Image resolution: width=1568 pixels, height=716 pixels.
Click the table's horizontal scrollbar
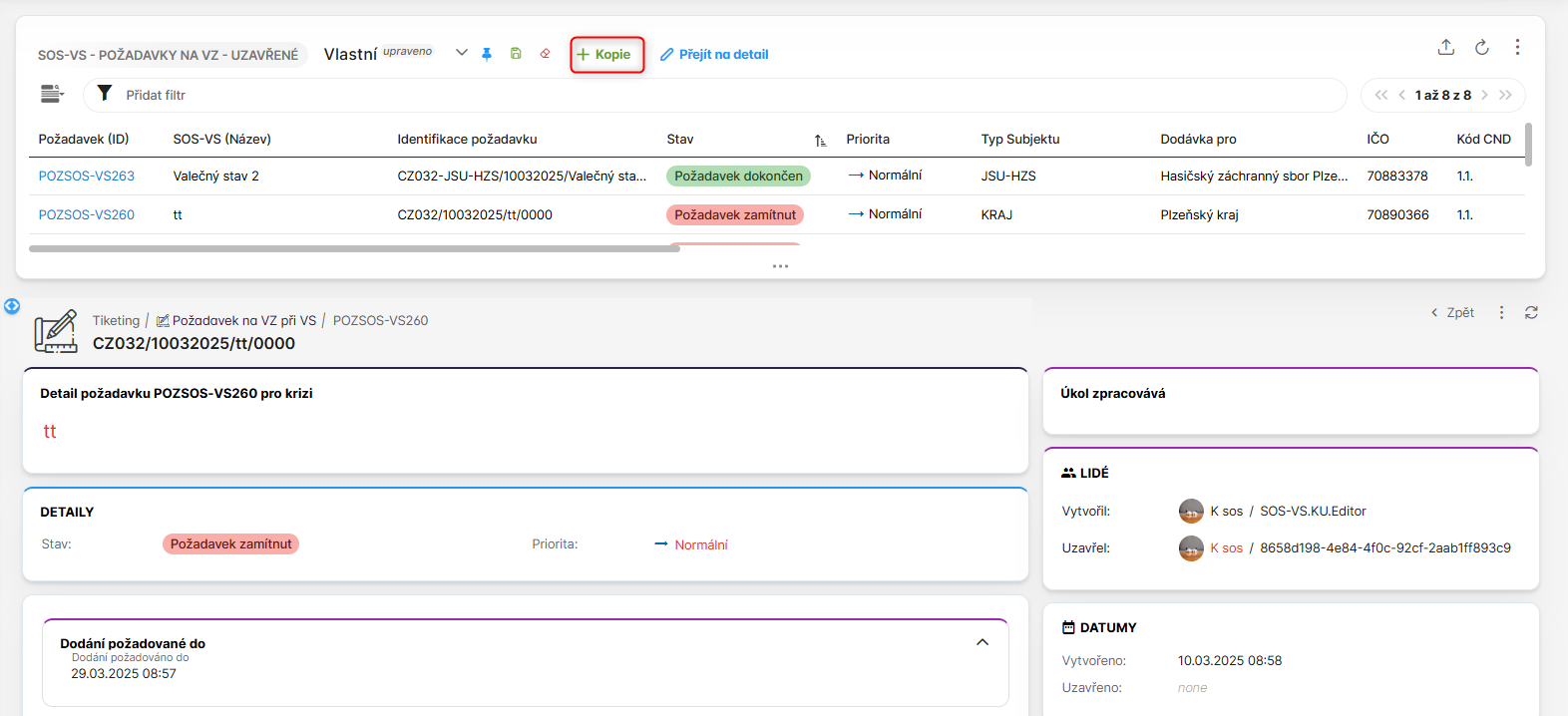click(354, 248)
